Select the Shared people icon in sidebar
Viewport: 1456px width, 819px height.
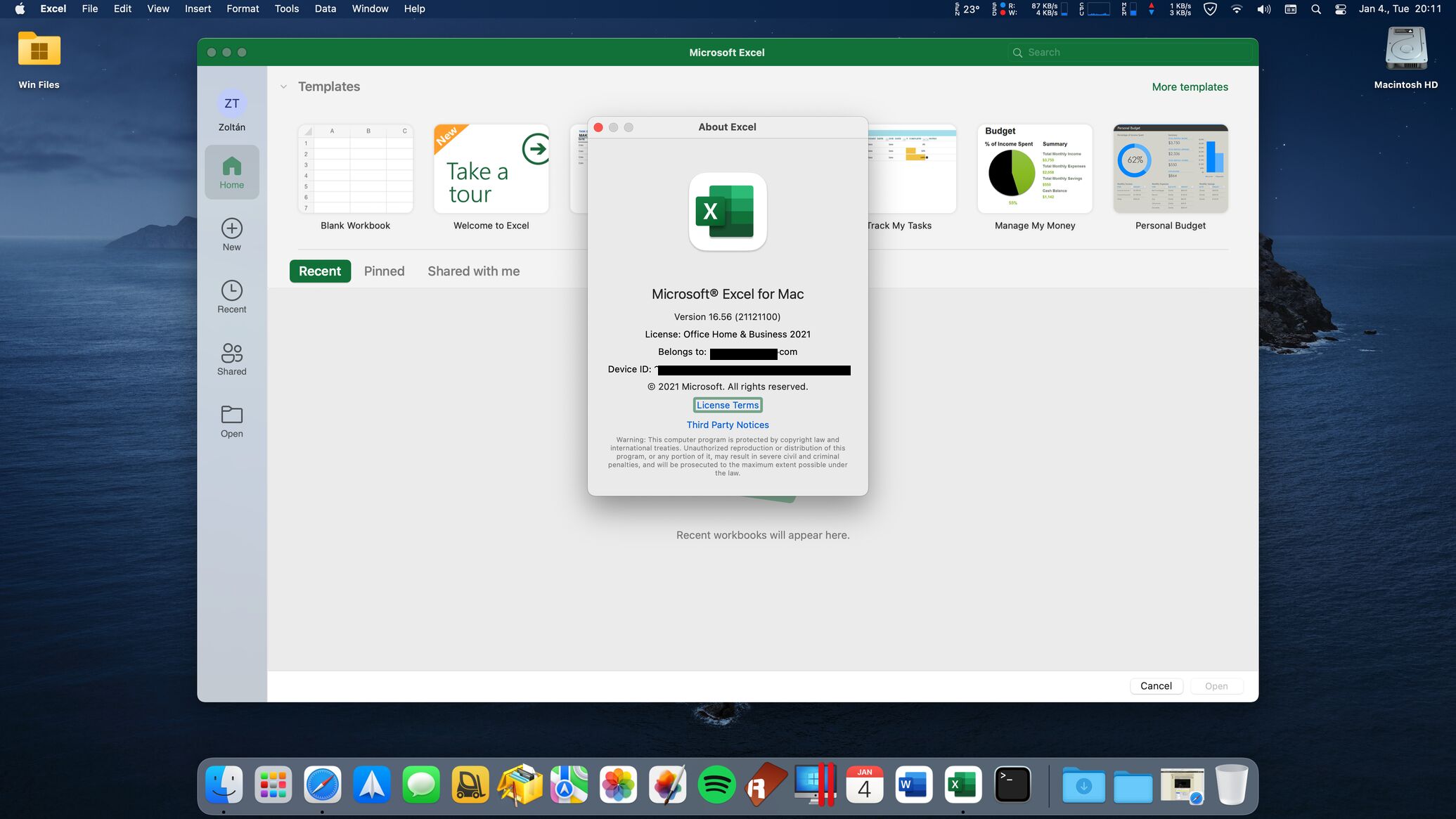click(231, 352)
